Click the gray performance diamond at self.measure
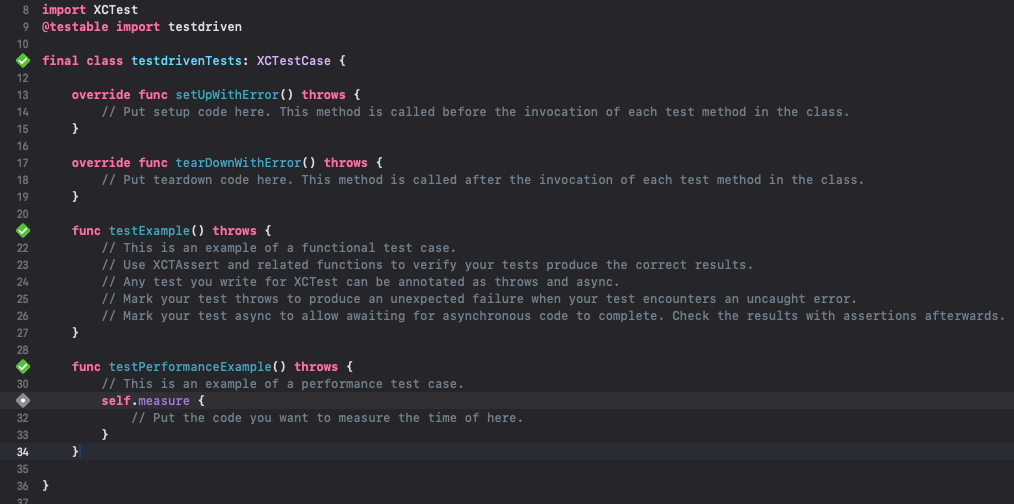 point(23,400)
